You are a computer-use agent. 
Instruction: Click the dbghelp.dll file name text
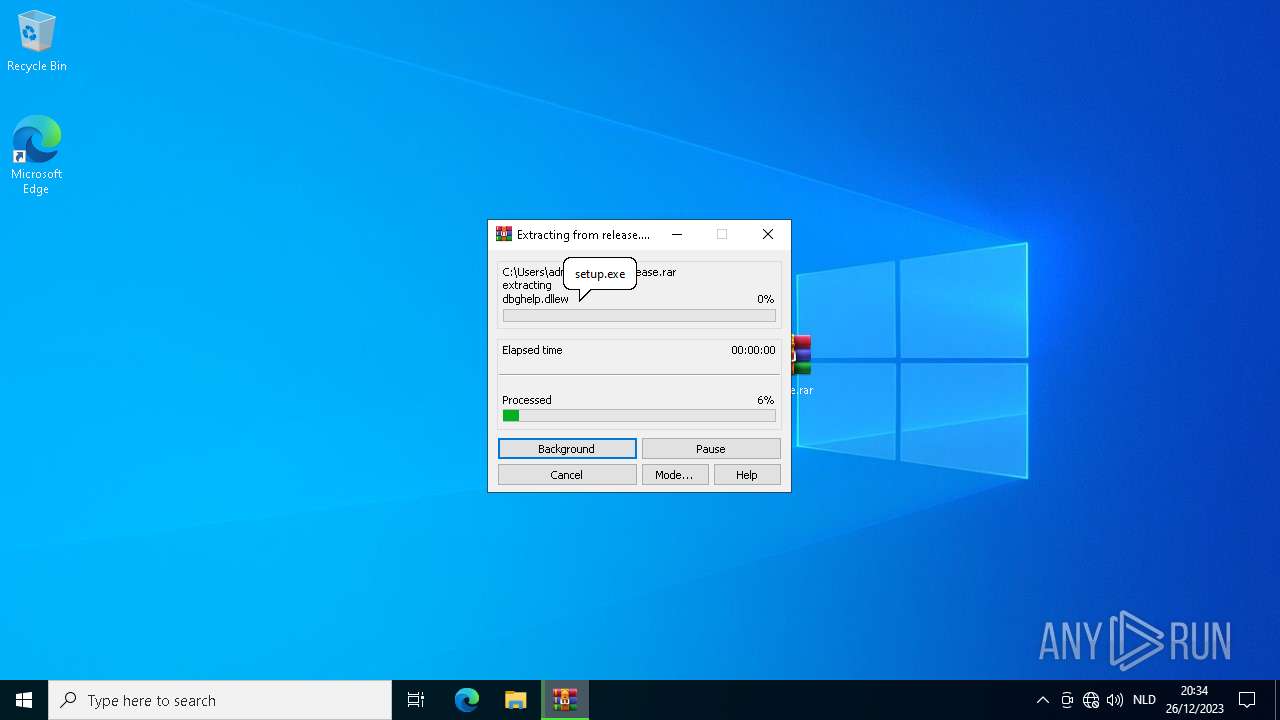tap(535, 299)
